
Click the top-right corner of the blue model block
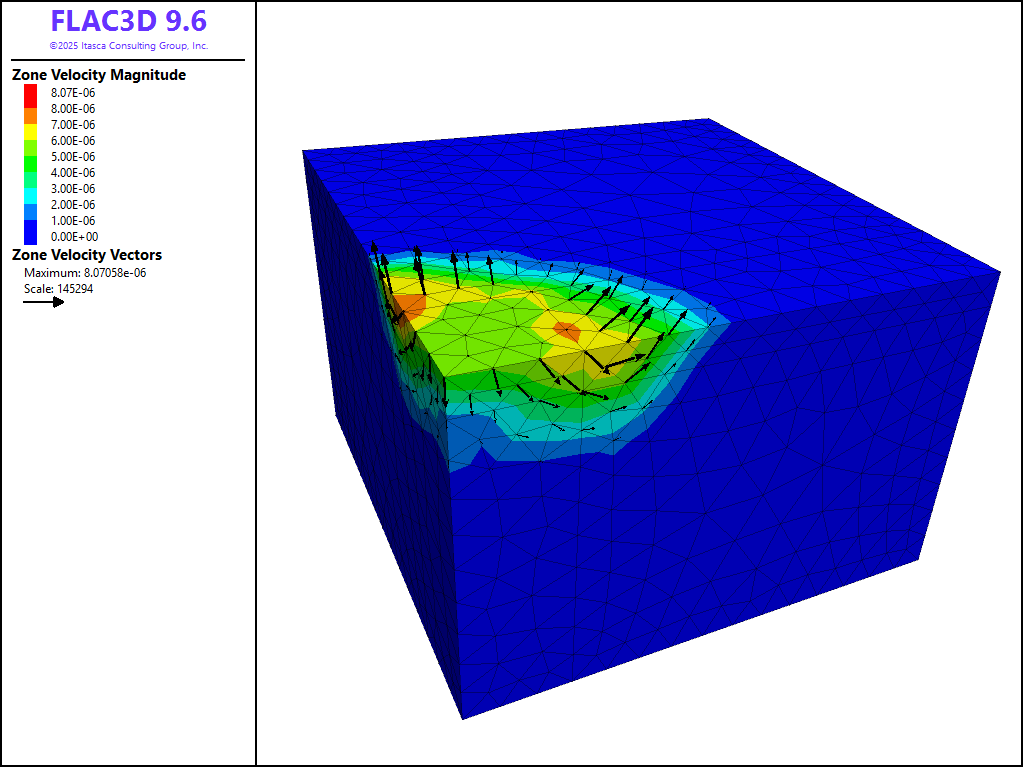tap(1000, 270)
